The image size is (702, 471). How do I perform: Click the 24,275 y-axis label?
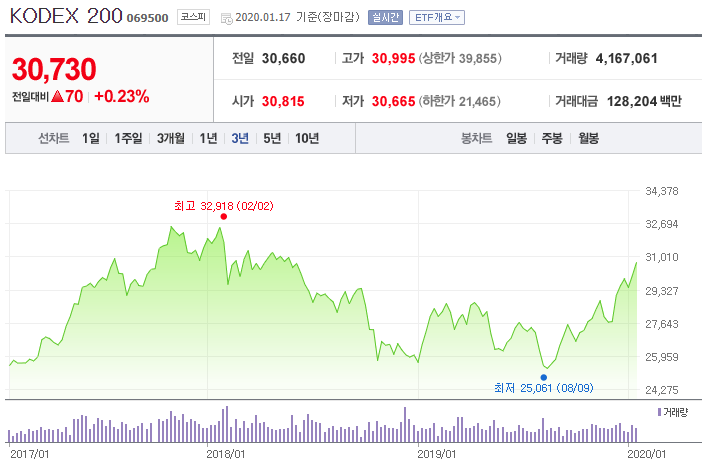662,390
